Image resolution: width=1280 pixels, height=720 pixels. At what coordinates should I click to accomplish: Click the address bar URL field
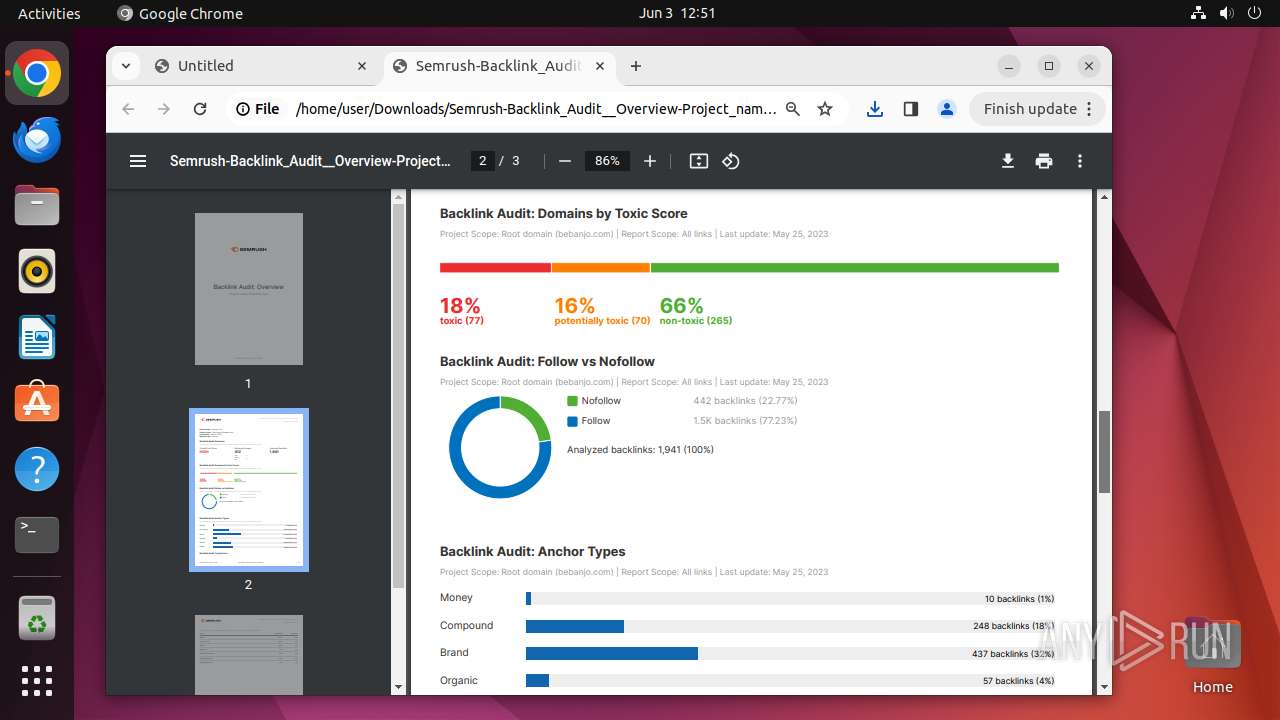(536, 109)
